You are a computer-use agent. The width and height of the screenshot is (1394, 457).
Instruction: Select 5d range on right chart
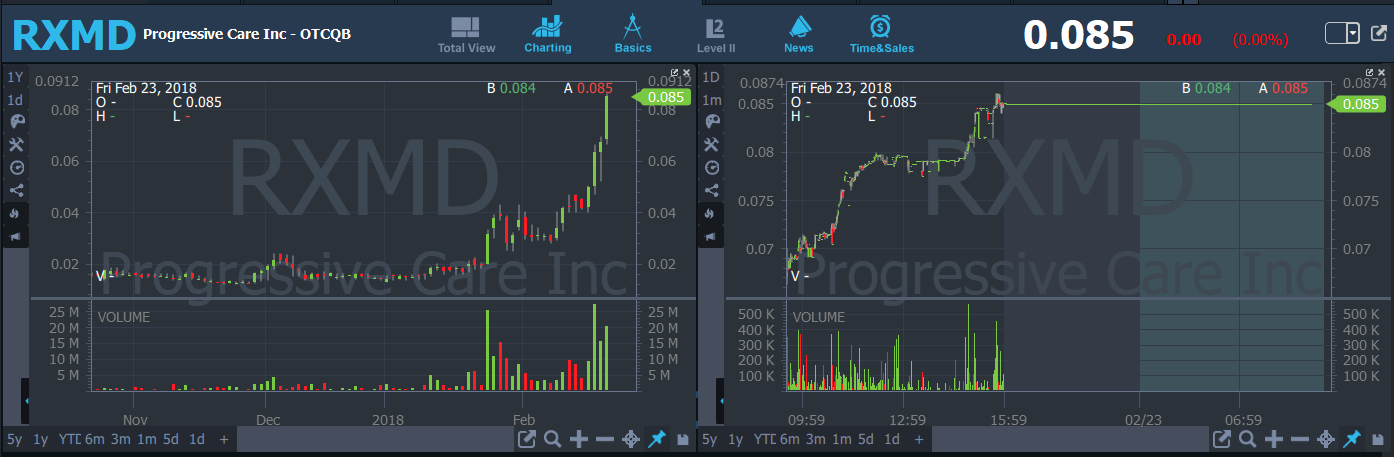[868, 439]
